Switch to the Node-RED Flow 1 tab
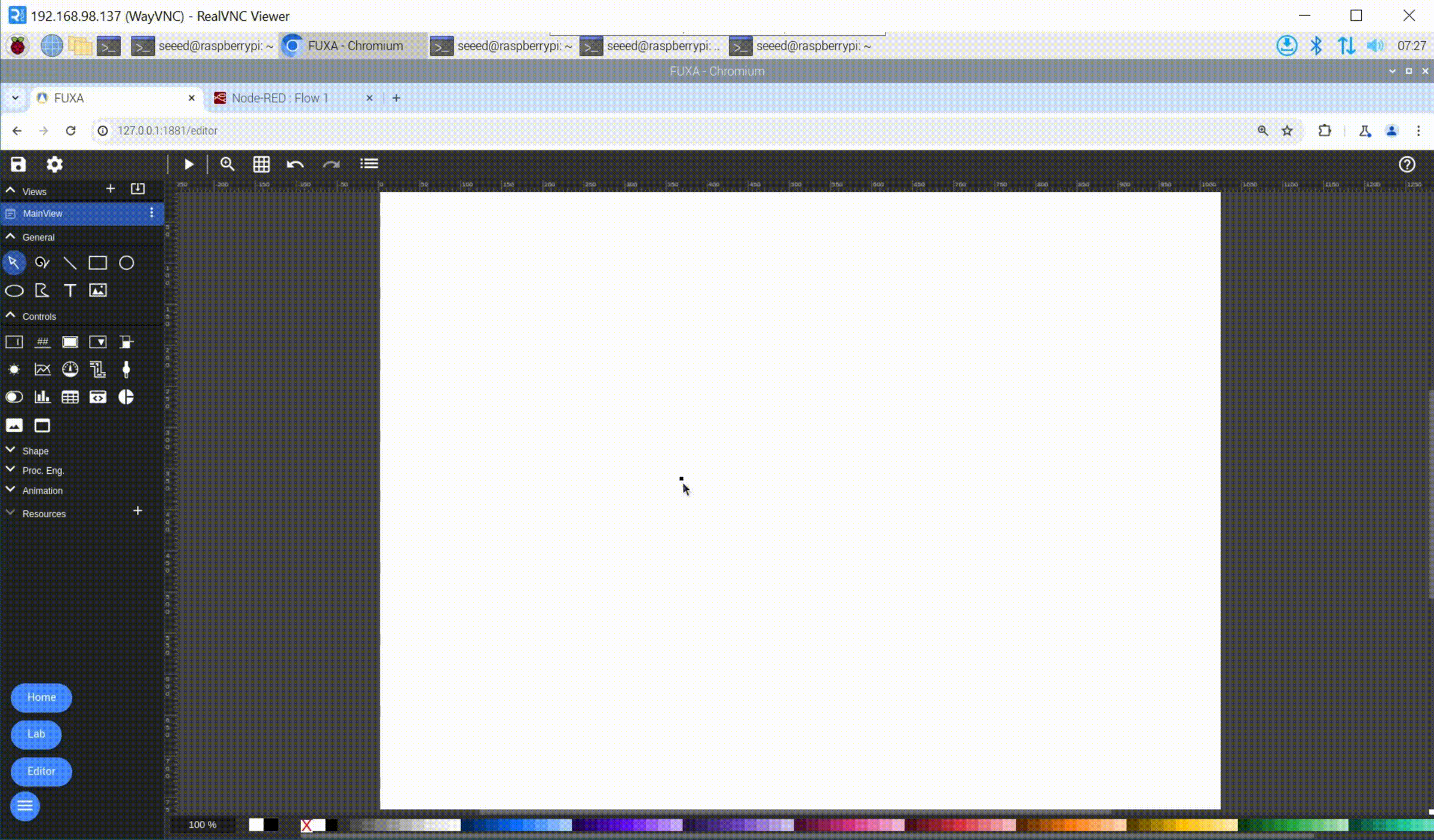 tap(280, 98)
